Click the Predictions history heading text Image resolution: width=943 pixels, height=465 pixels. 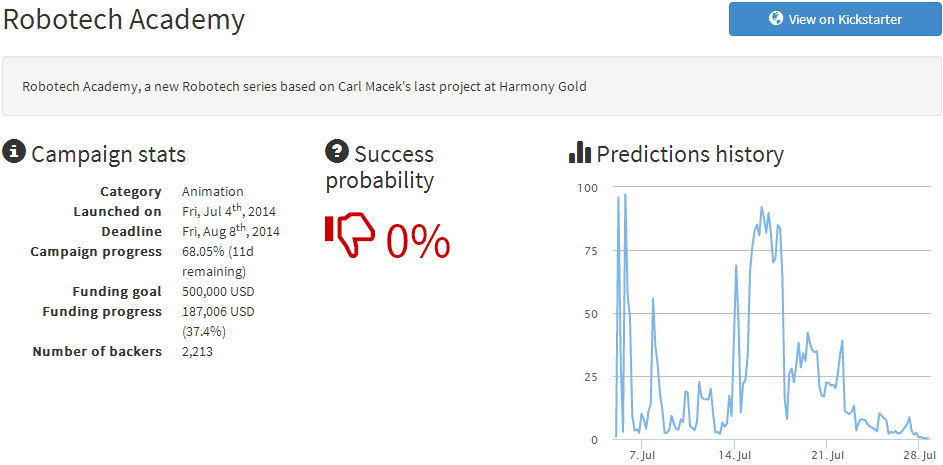tap(690, 155)
